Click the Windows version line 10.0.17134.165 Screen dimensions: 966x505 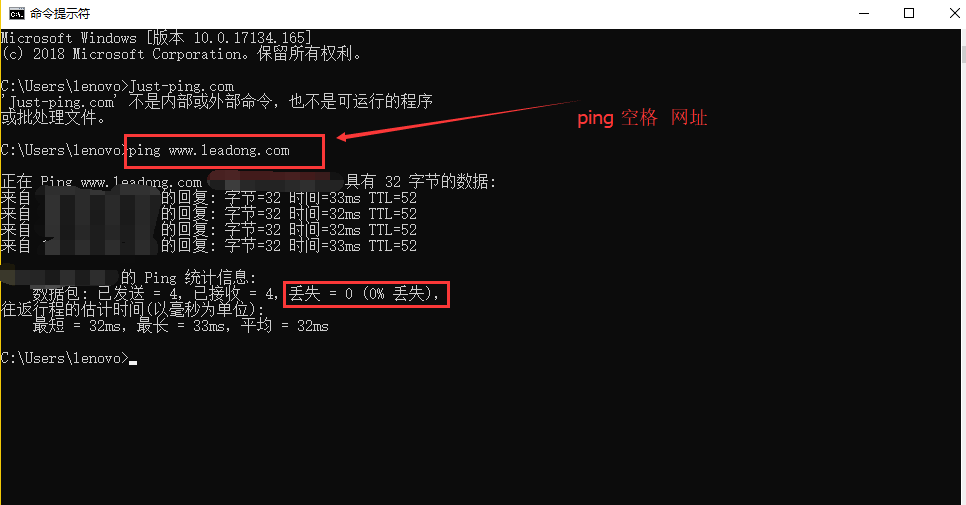(156, 38)
